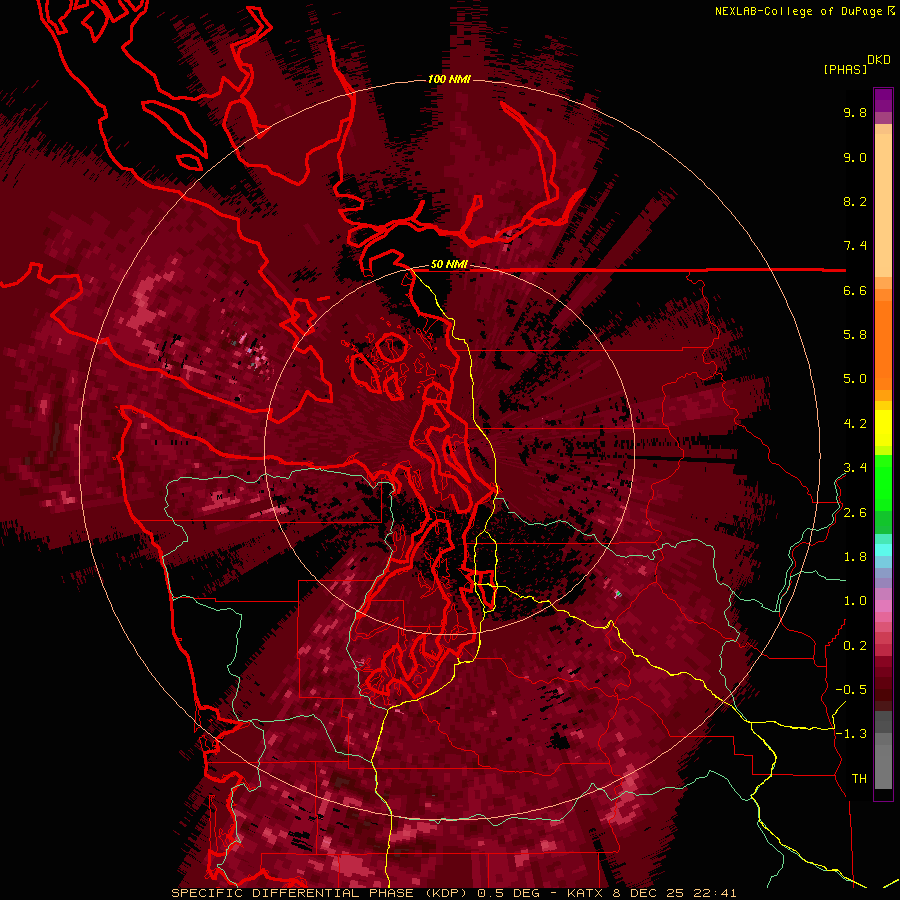The image size is (900, 900).
Task: Click the yellow segment of the color bar
Action: point(883,428)
